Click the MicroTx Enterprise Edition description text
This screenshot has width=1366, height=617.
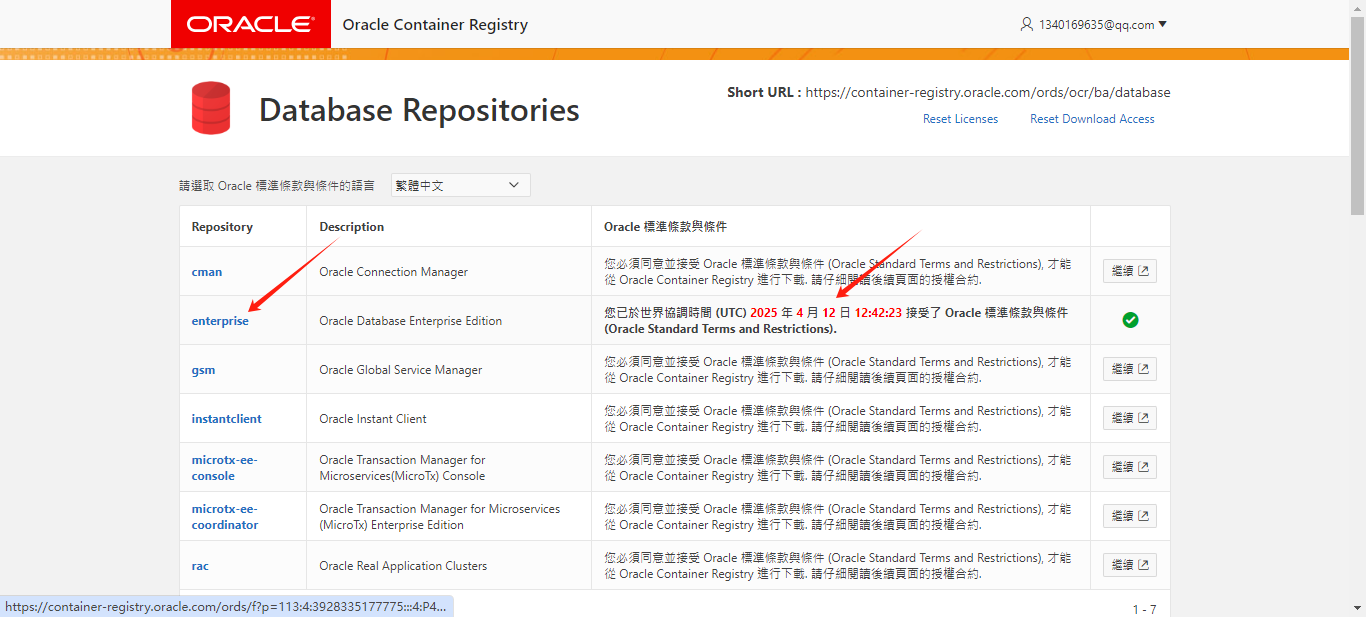[x=440, y=517]
